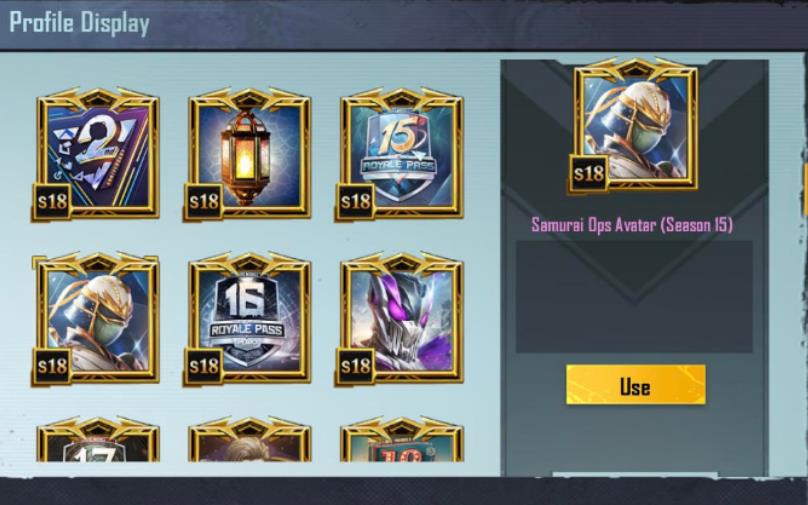Click the Samurai Ops Avatar (Season 15) title

pos(632,225)
